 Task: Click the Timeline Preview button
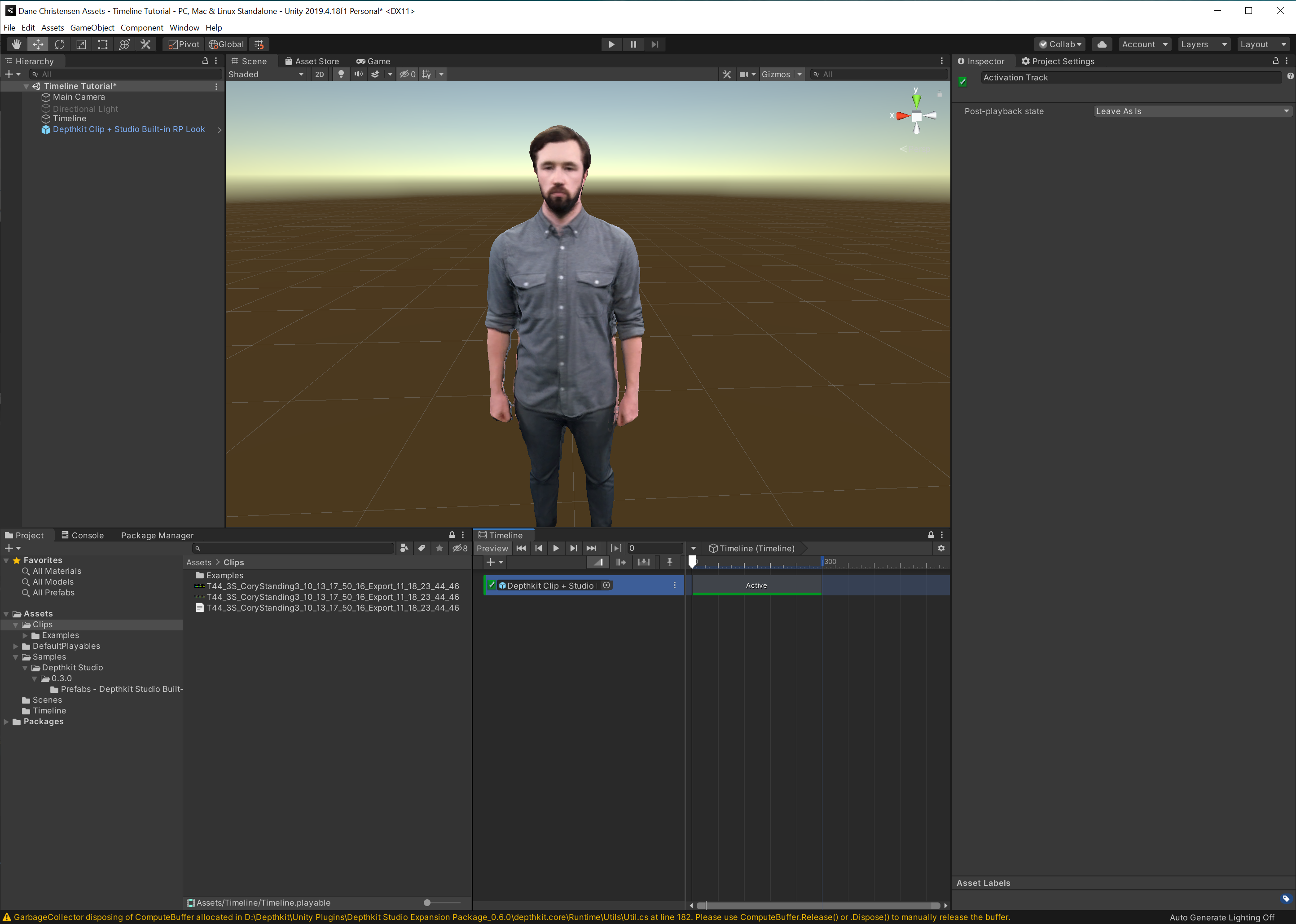click(x=492, y=549)
